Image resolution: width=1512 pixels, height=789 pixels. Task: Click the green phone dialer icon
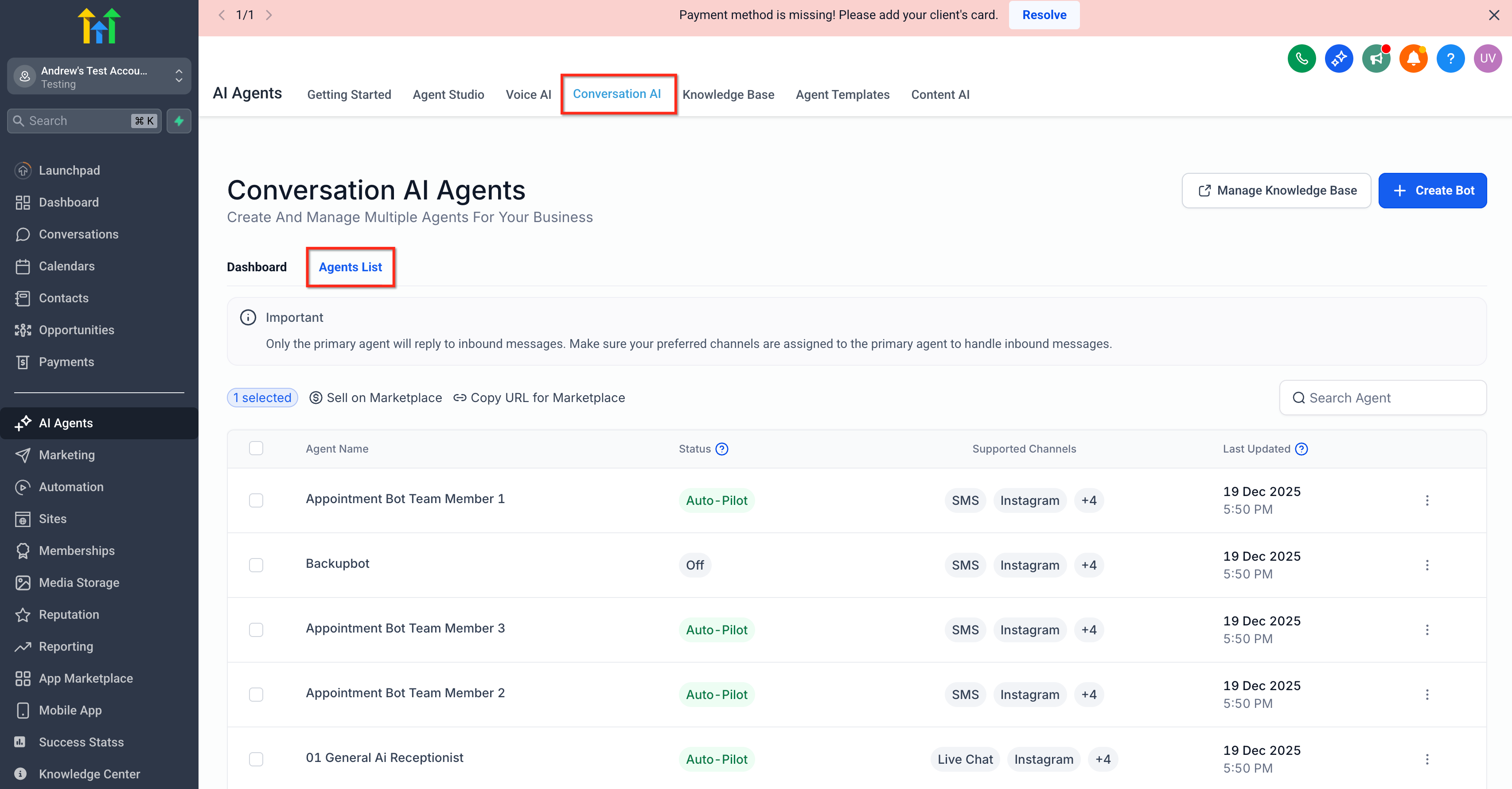coord(1301,58)
